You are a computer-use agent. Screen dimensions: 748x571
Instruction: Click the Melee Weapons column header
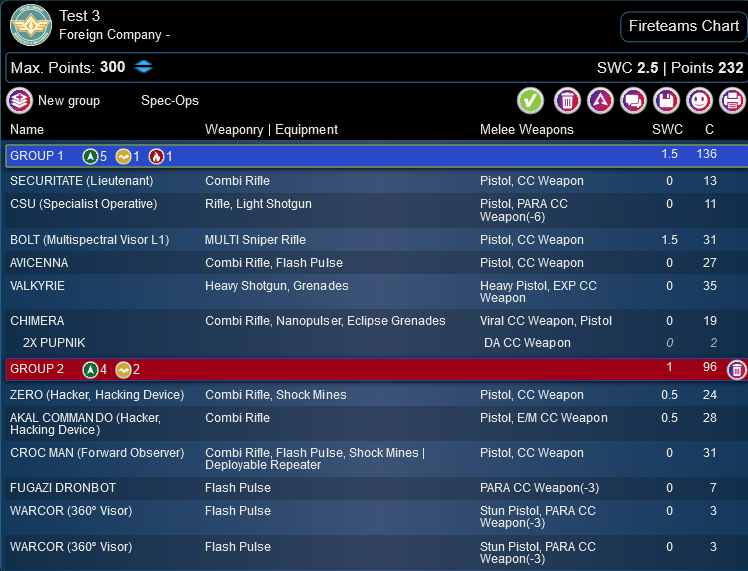coord(527,130)
